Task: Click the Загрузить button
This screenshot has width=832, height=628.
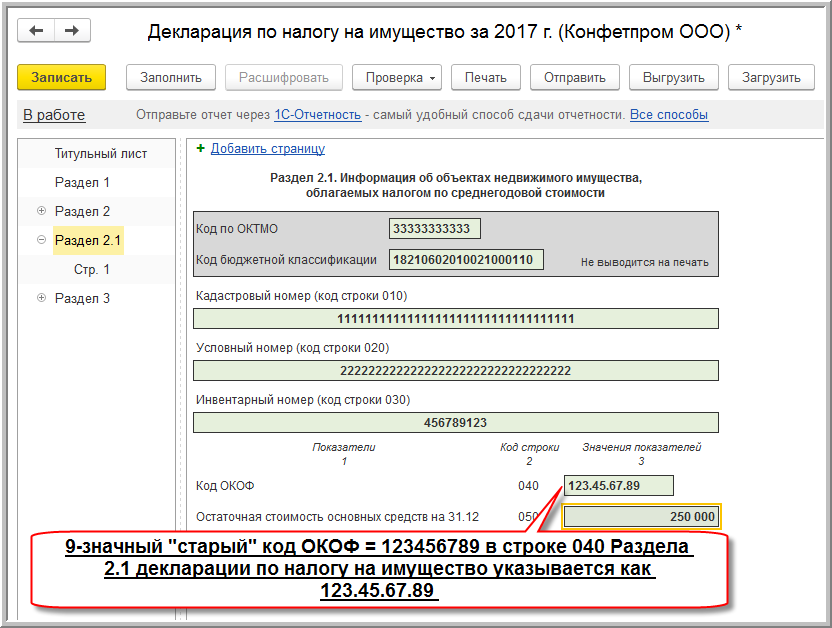Action: tap(772, 77)
